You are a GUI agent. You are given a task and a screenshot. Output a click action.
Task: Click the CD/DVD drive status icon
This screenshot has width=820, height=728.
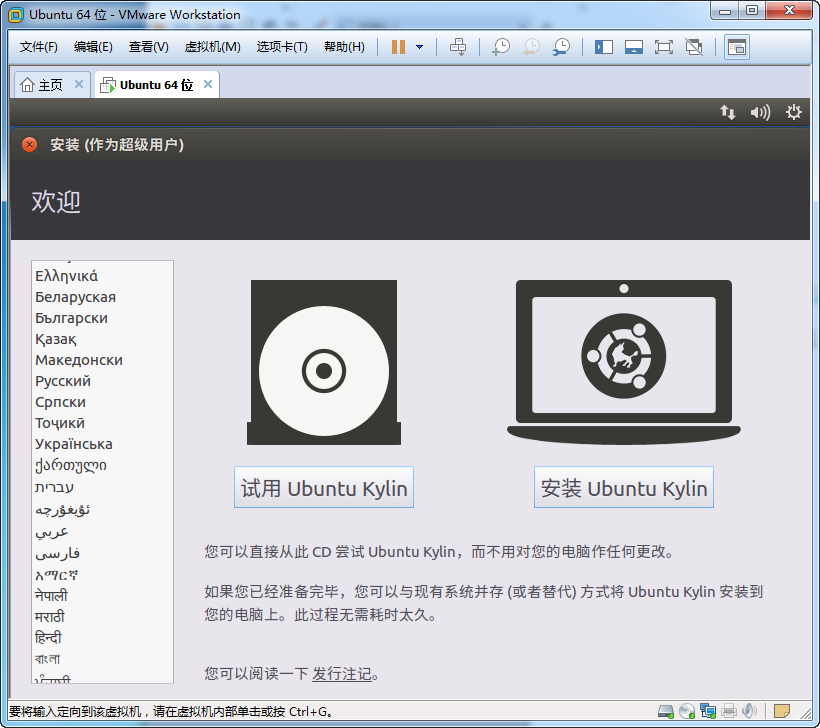point(687,711)
